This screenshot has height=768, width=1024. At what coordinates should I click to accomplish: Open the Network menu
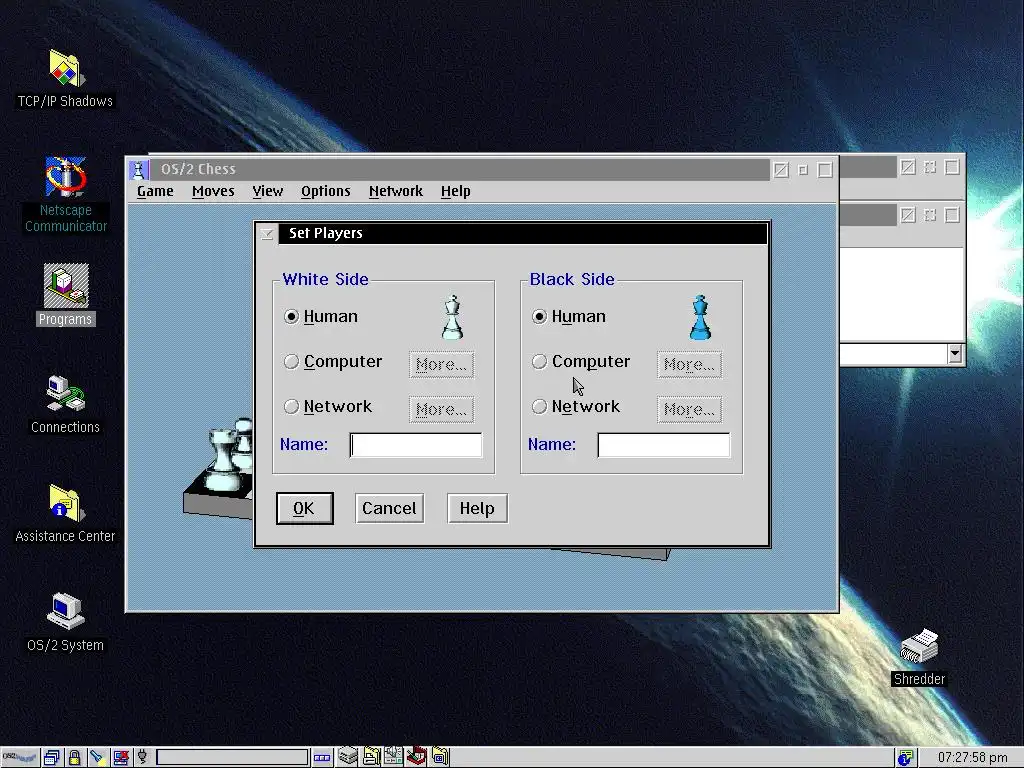point(396,191)
